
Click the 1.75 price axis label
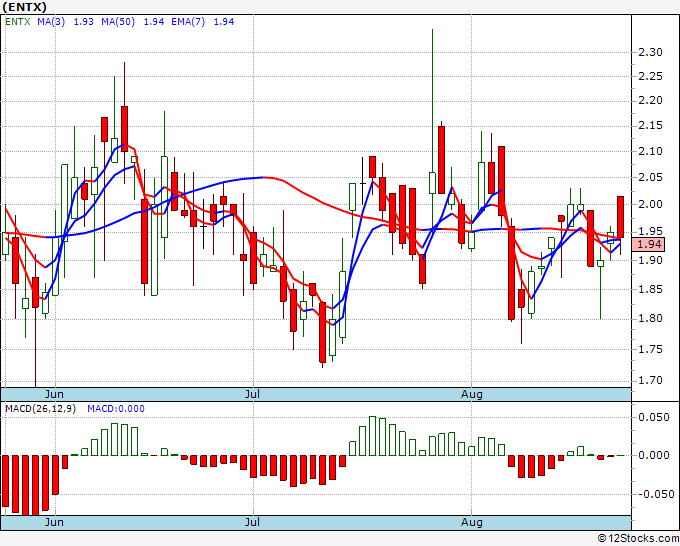point(651,349)
